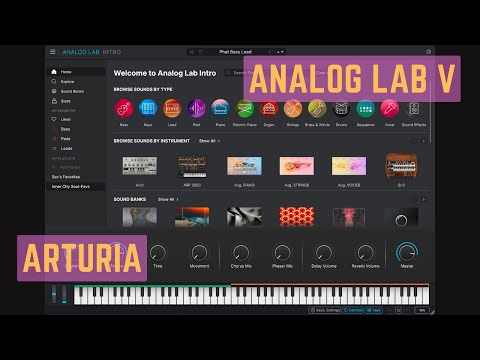Viewport: 480px width, 360px height.
Task: Browse Brass & Winds type icon
Action: click(x=317, y=109)
